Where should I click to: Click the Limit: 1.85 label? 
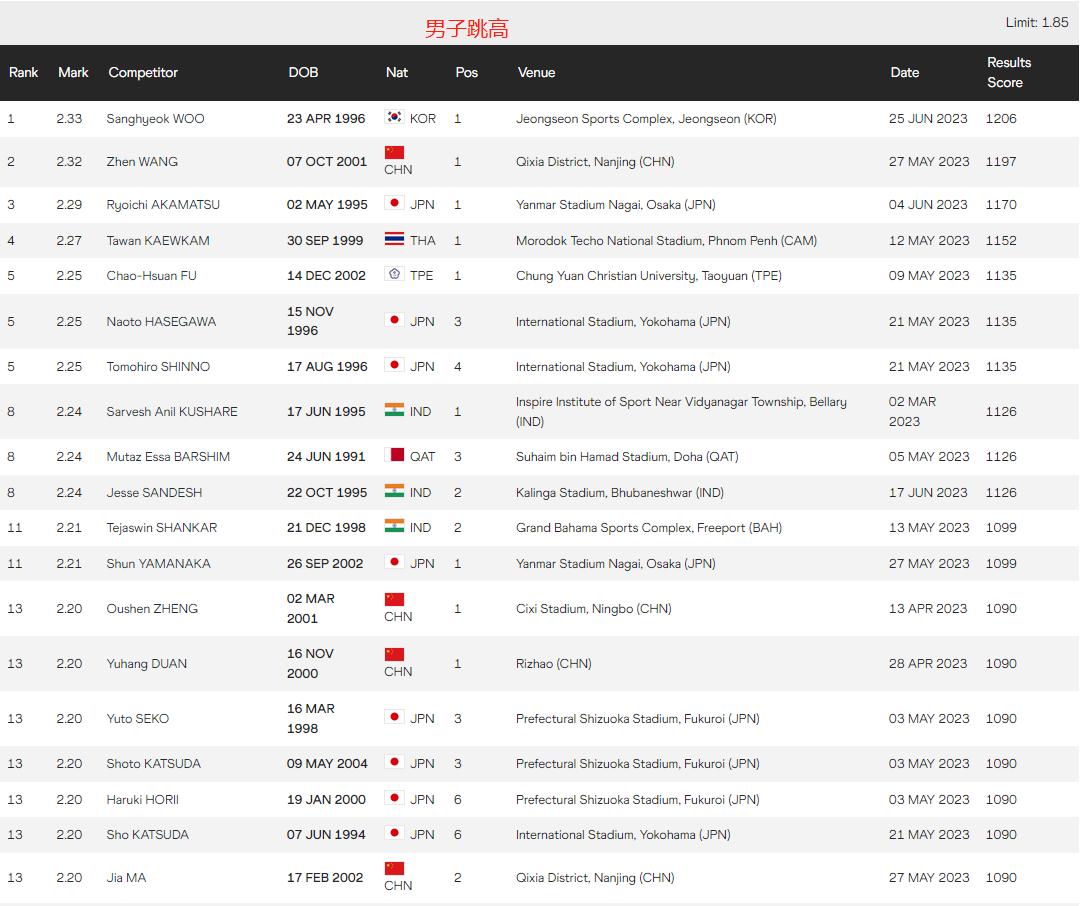[1037, 22]
